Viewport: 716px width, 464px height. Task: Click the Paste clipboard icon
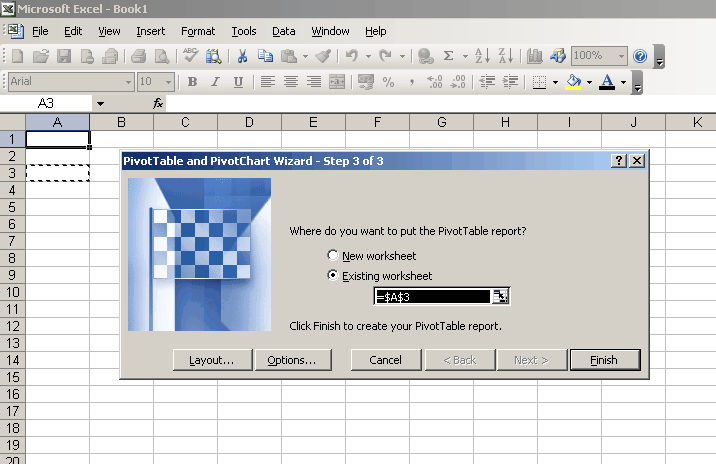[x=289, y=56]
